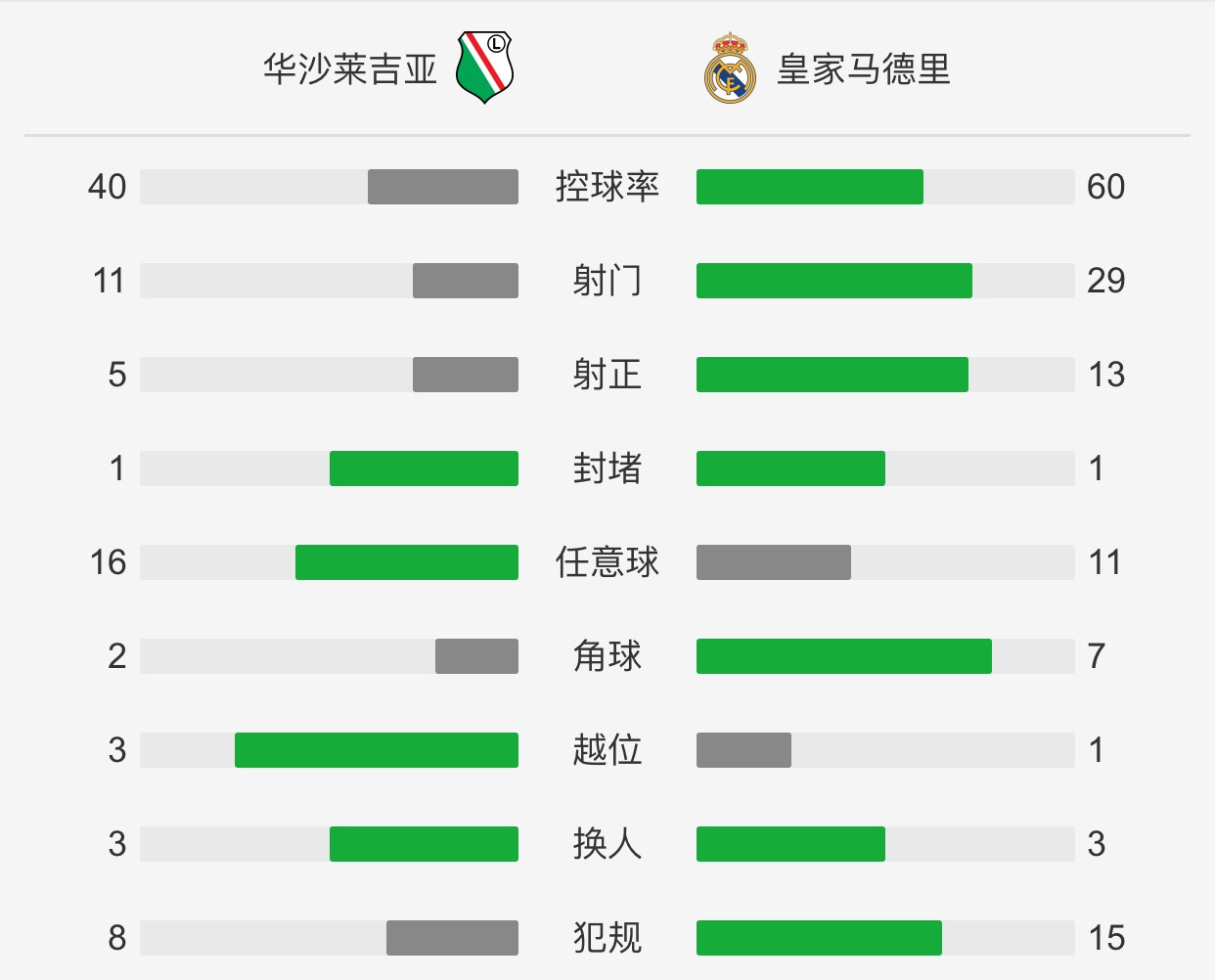This screenshot has height=980, width=1215.
Task: Select the 角球 stat label
Action: pos(607,656)
